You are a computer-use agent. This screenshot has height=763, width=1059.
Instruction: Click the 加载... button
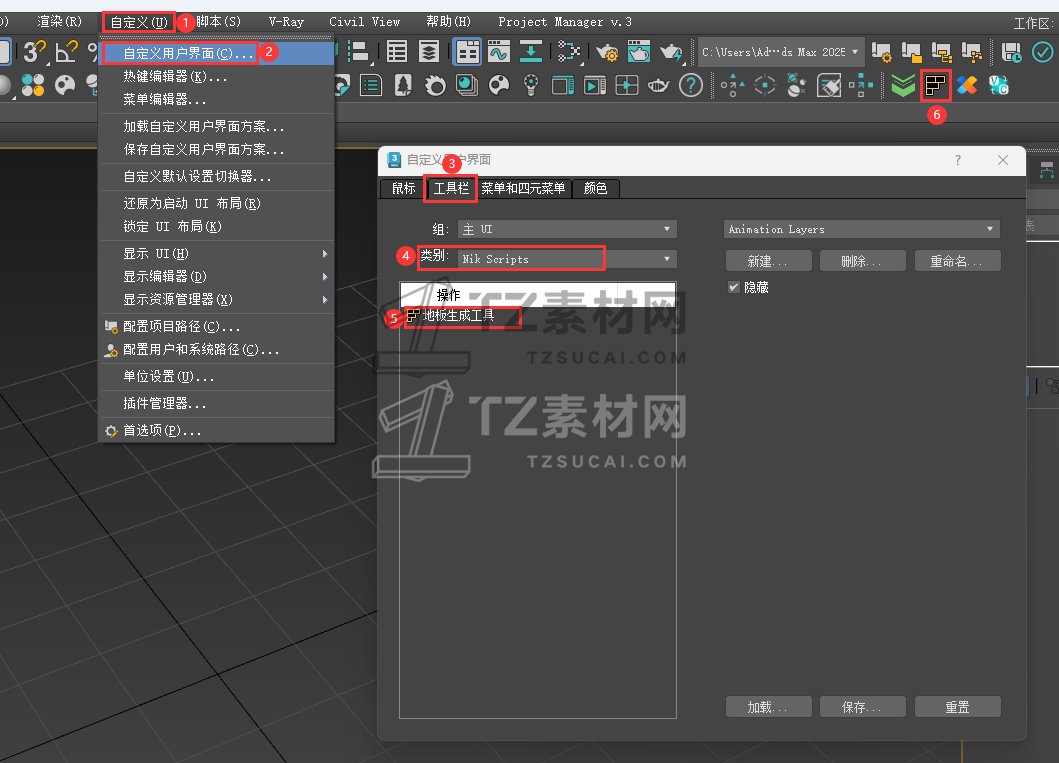(x=769, y=707)
